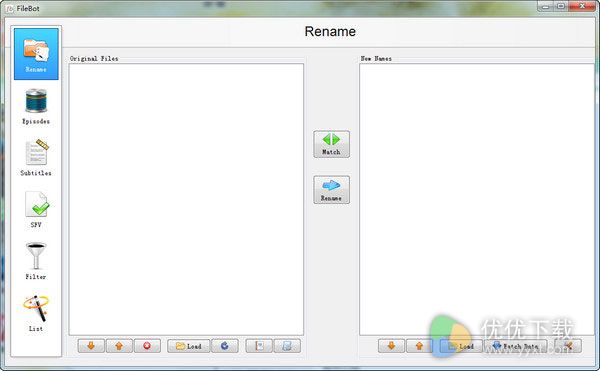Open the Episodes panel in sidebar
Viewport: 600px width, 371px height.
pos(36,106)
